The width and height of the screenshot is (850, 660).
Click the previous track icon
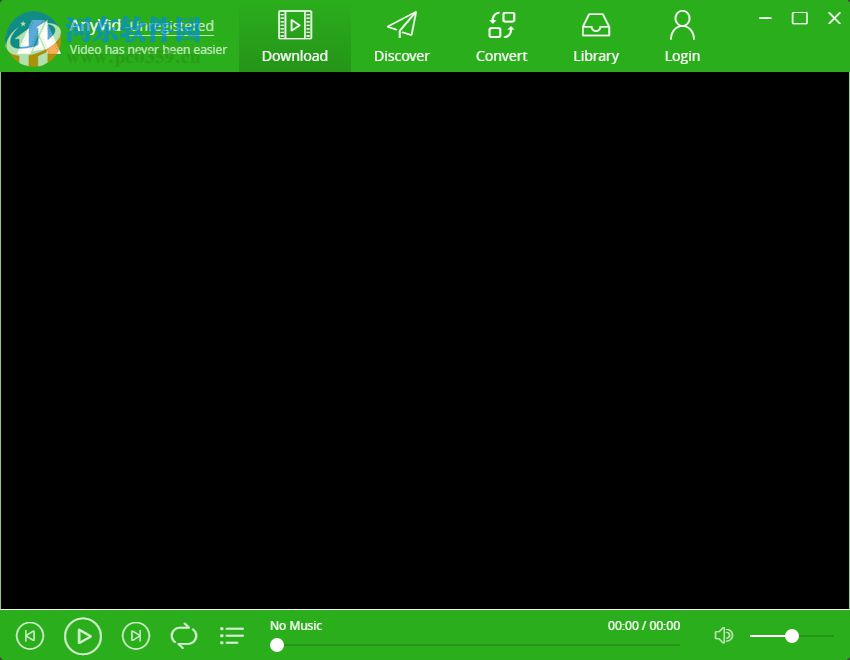(30, 635)
